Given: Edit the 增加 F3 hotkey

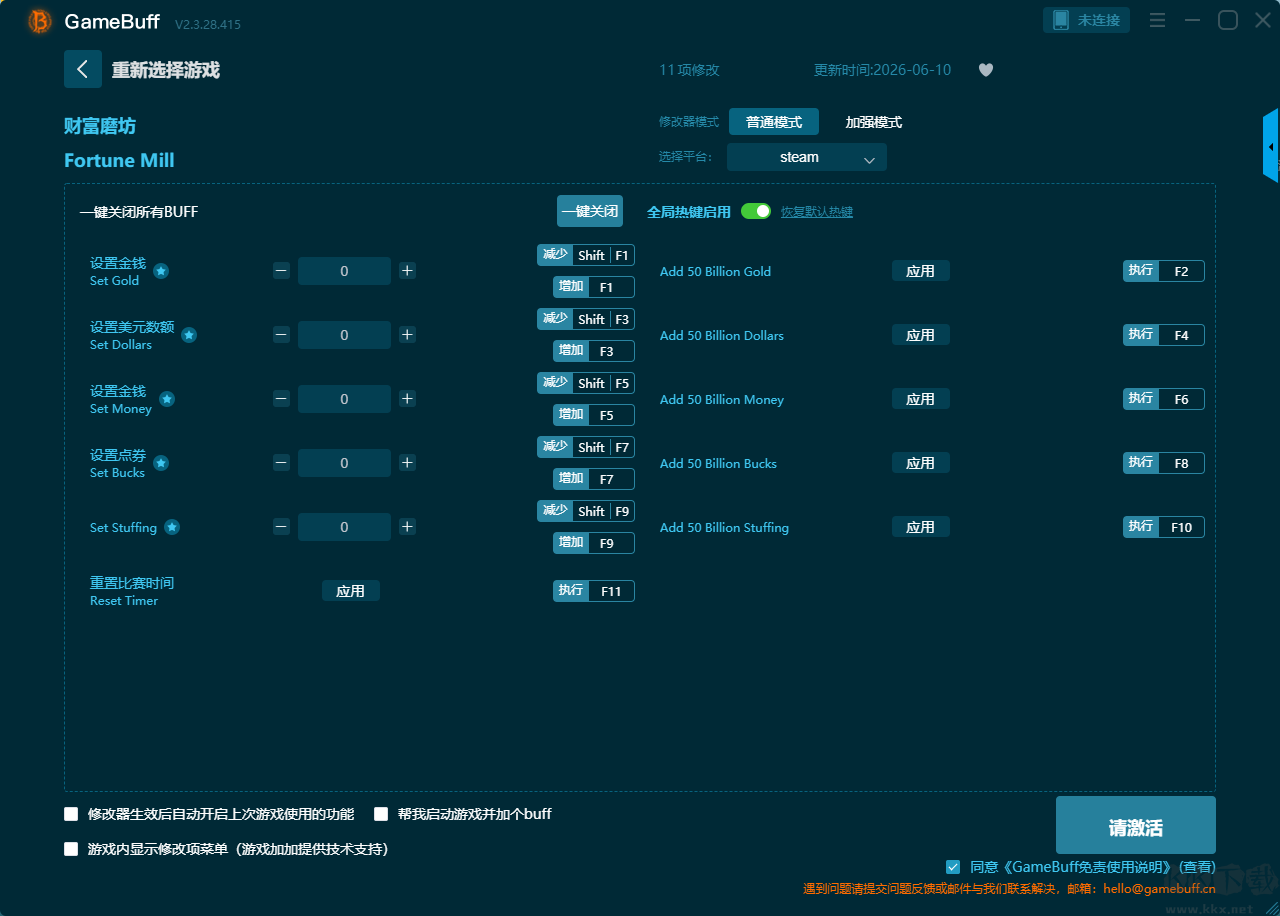Looking at the screenshot, I should click(x=594, y=351).
